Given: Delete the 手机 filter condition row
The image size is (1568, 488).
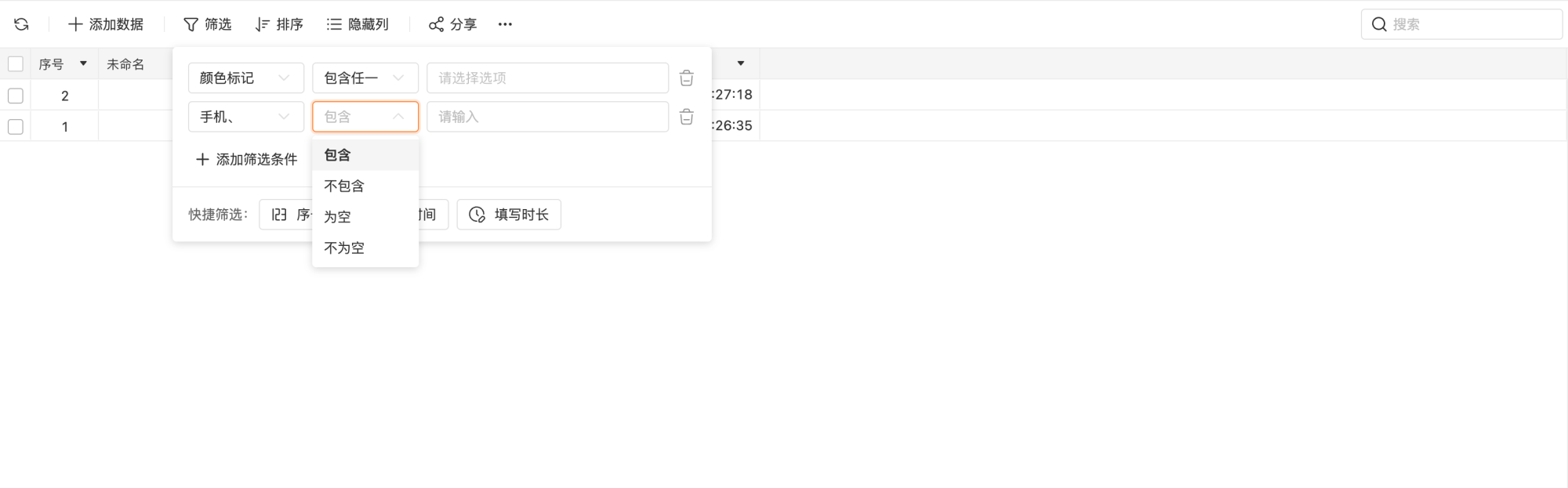Looking at the screenshot, I should coord(687,117).
